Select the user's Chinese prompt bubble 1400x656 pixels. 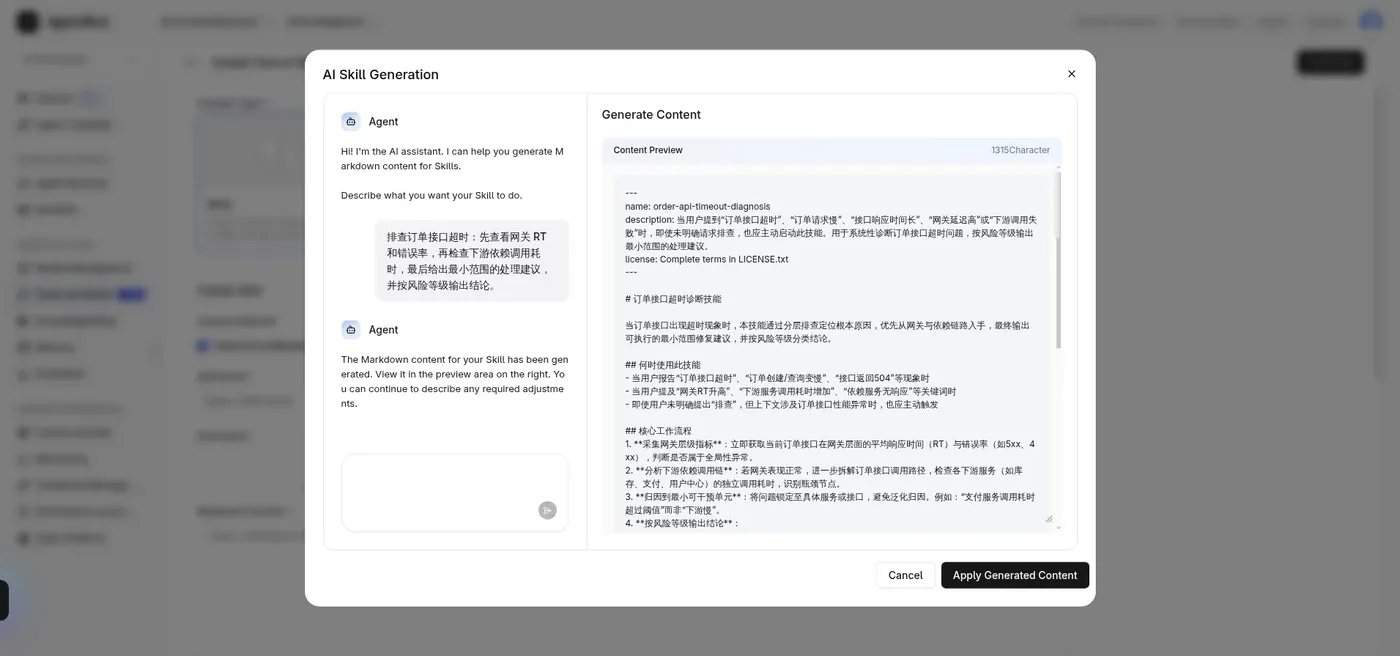(x=472, y=261)
